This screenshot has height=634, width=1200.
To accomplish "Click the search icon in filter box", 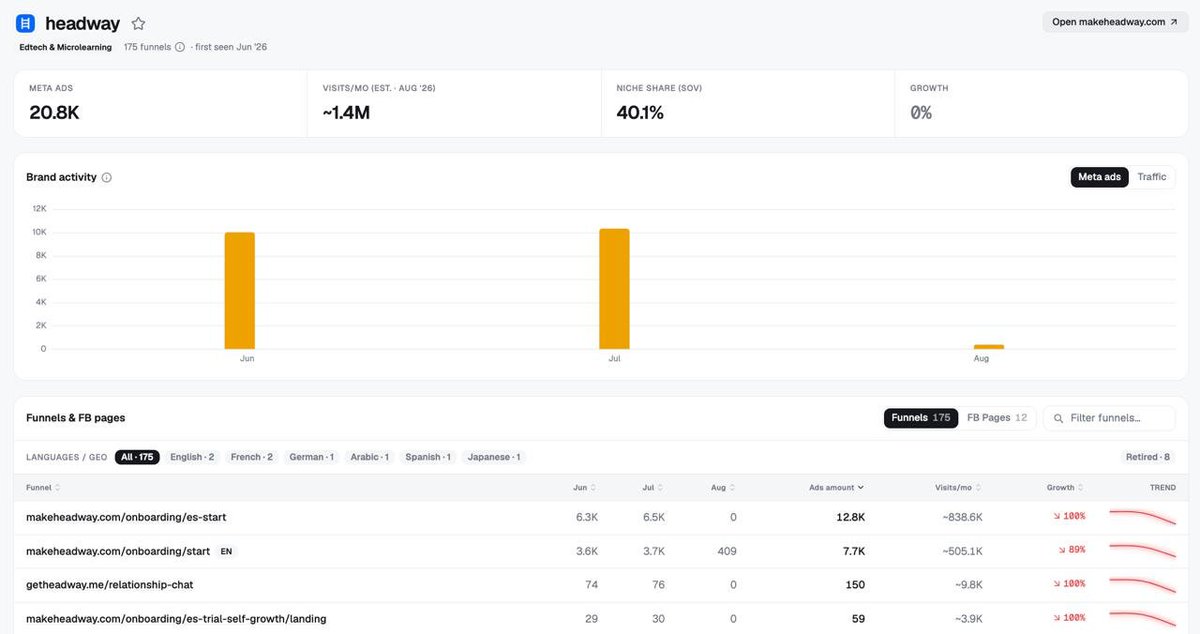I will point(1058,418).
